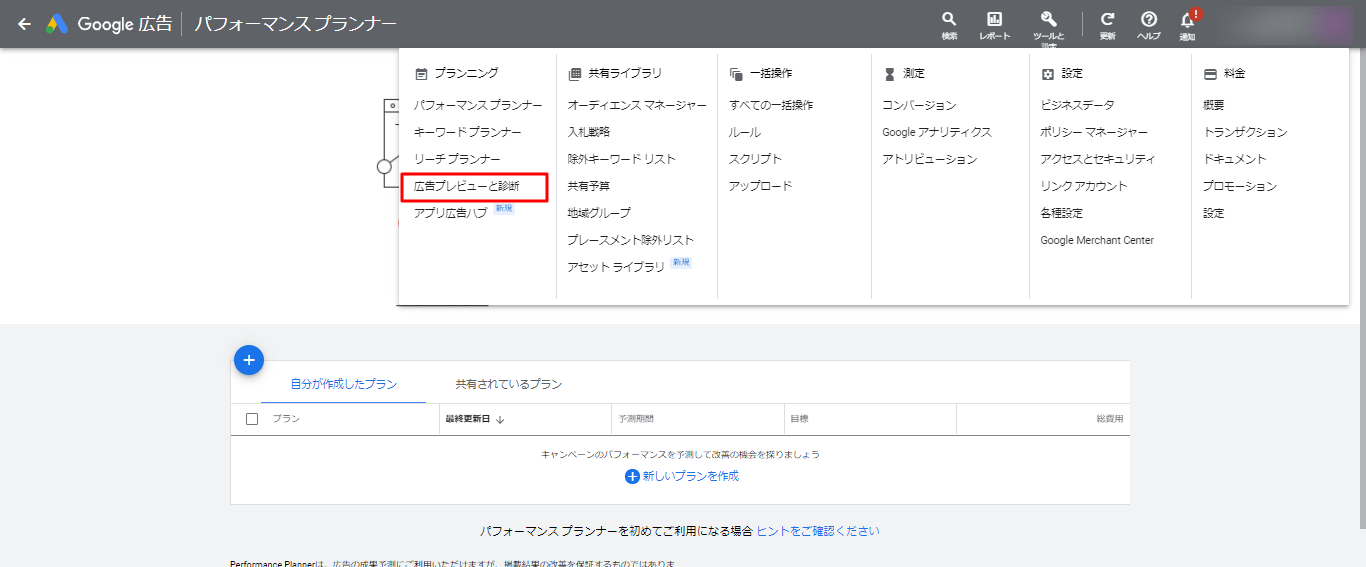Sort by the 最終更新日 arrow
Screen dimensions: 1366x567
tap(500, 419)
